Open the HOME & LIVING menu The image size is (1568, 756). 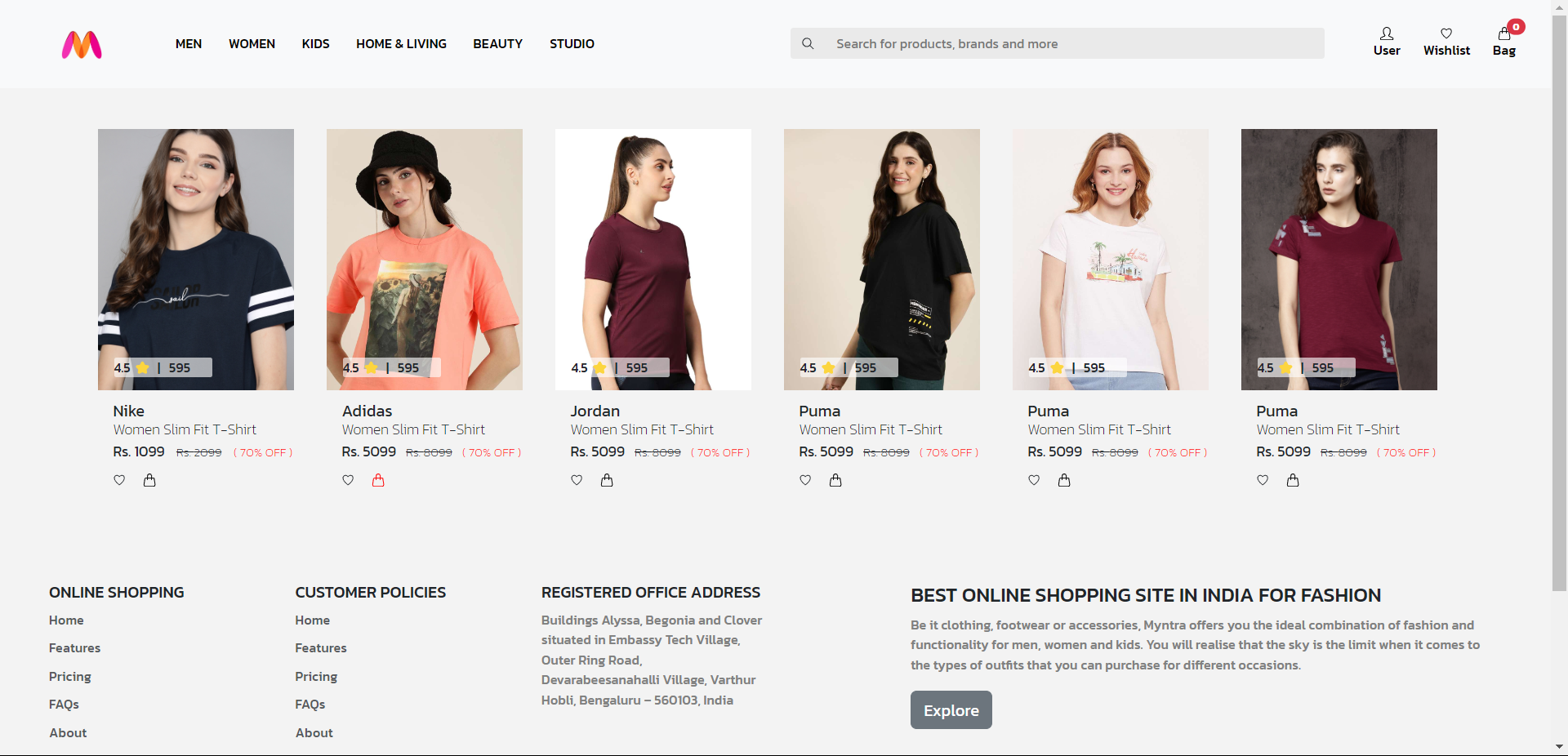pyautogui.click(x=401, y=44)
